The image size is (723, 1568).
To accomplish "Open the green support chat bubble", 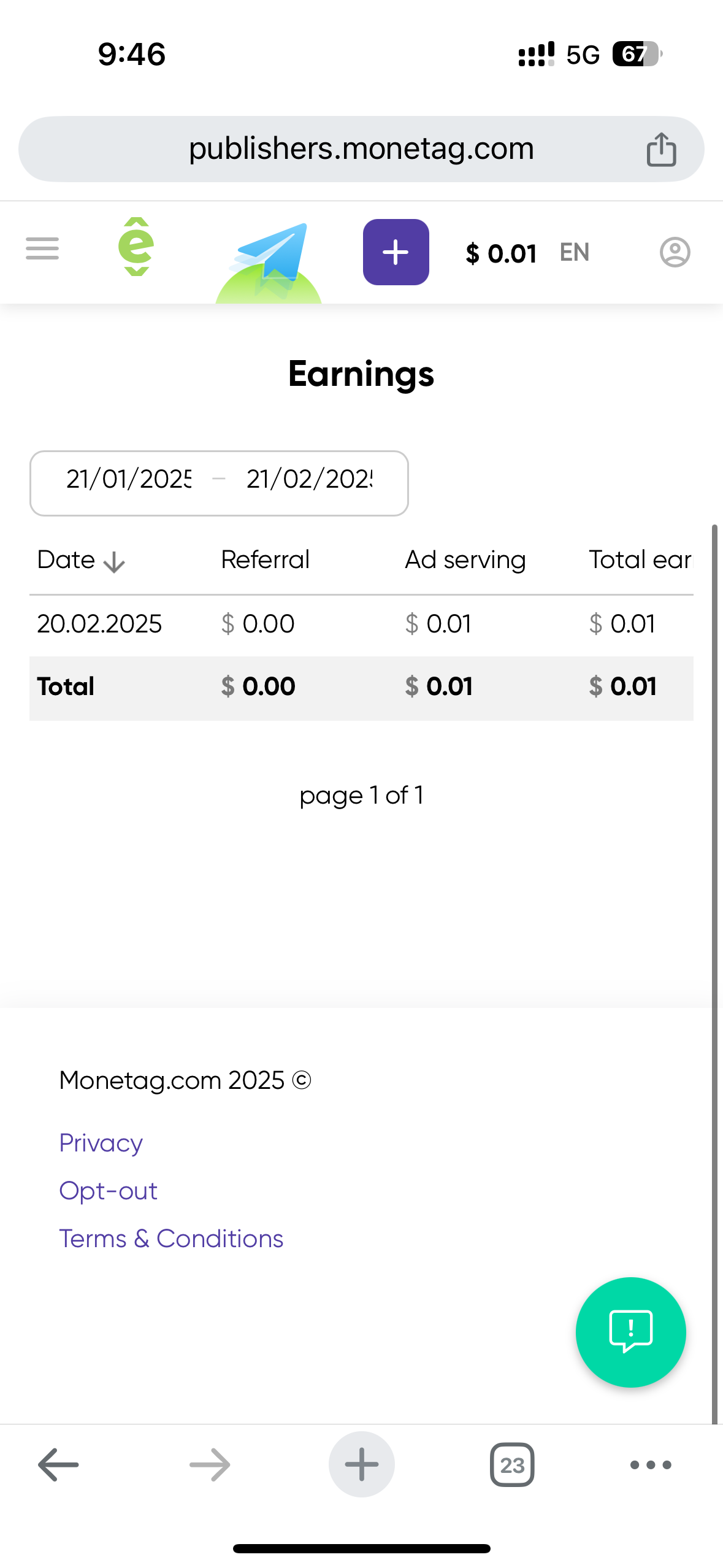I will coord(630,1332).
